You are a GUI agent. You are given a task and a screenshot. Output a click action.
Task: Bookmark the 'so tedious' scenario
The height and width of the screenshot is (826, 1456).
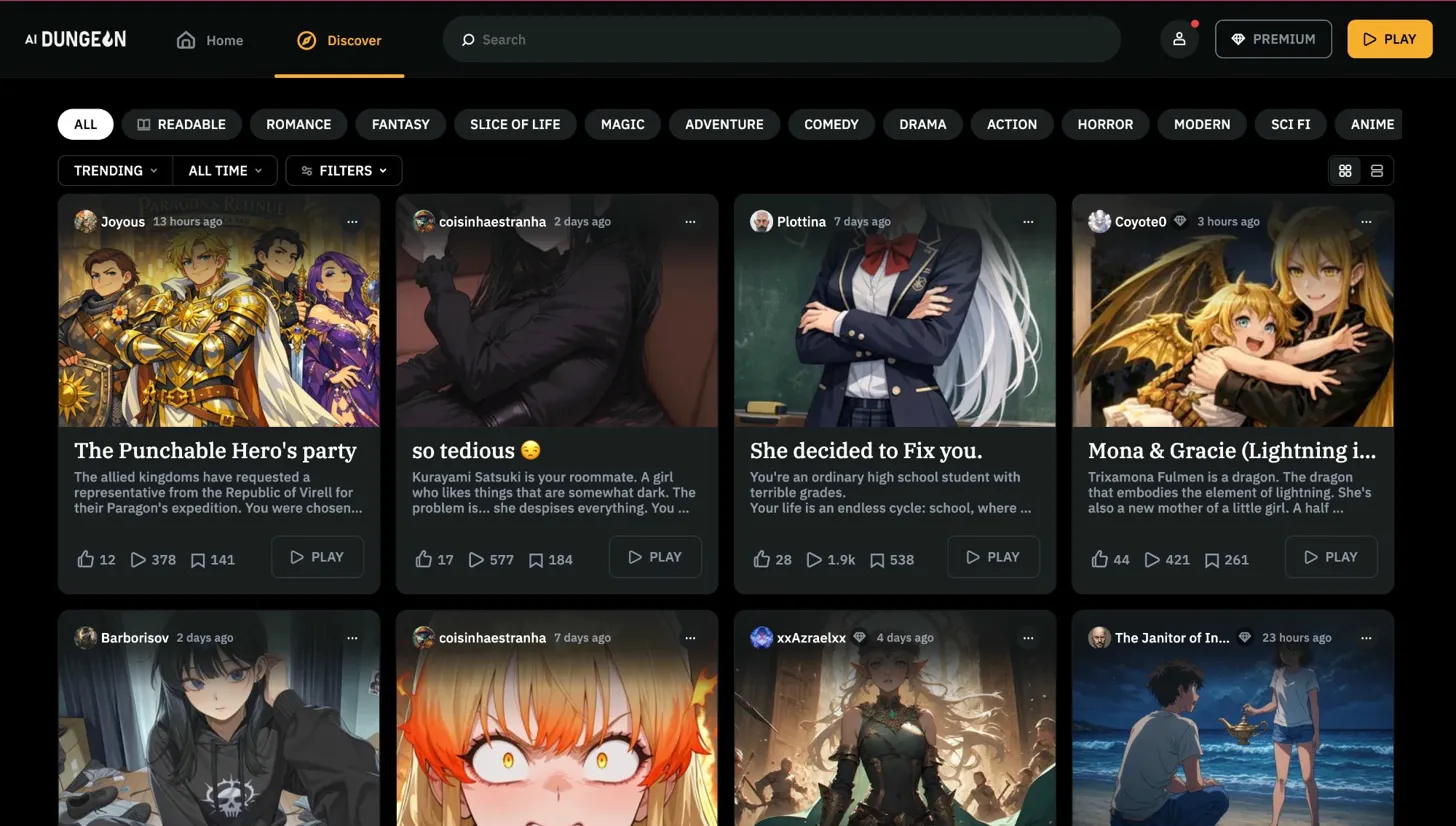point(536,559)
